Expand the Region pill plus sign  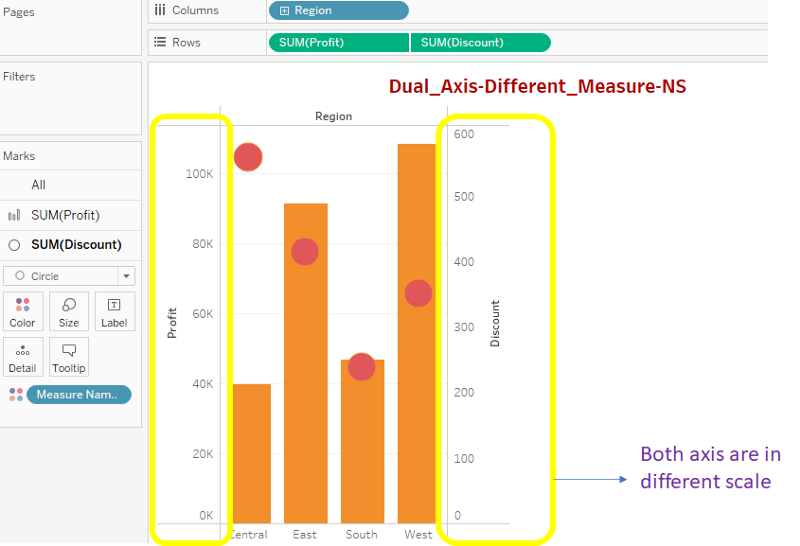coord(284,11)
